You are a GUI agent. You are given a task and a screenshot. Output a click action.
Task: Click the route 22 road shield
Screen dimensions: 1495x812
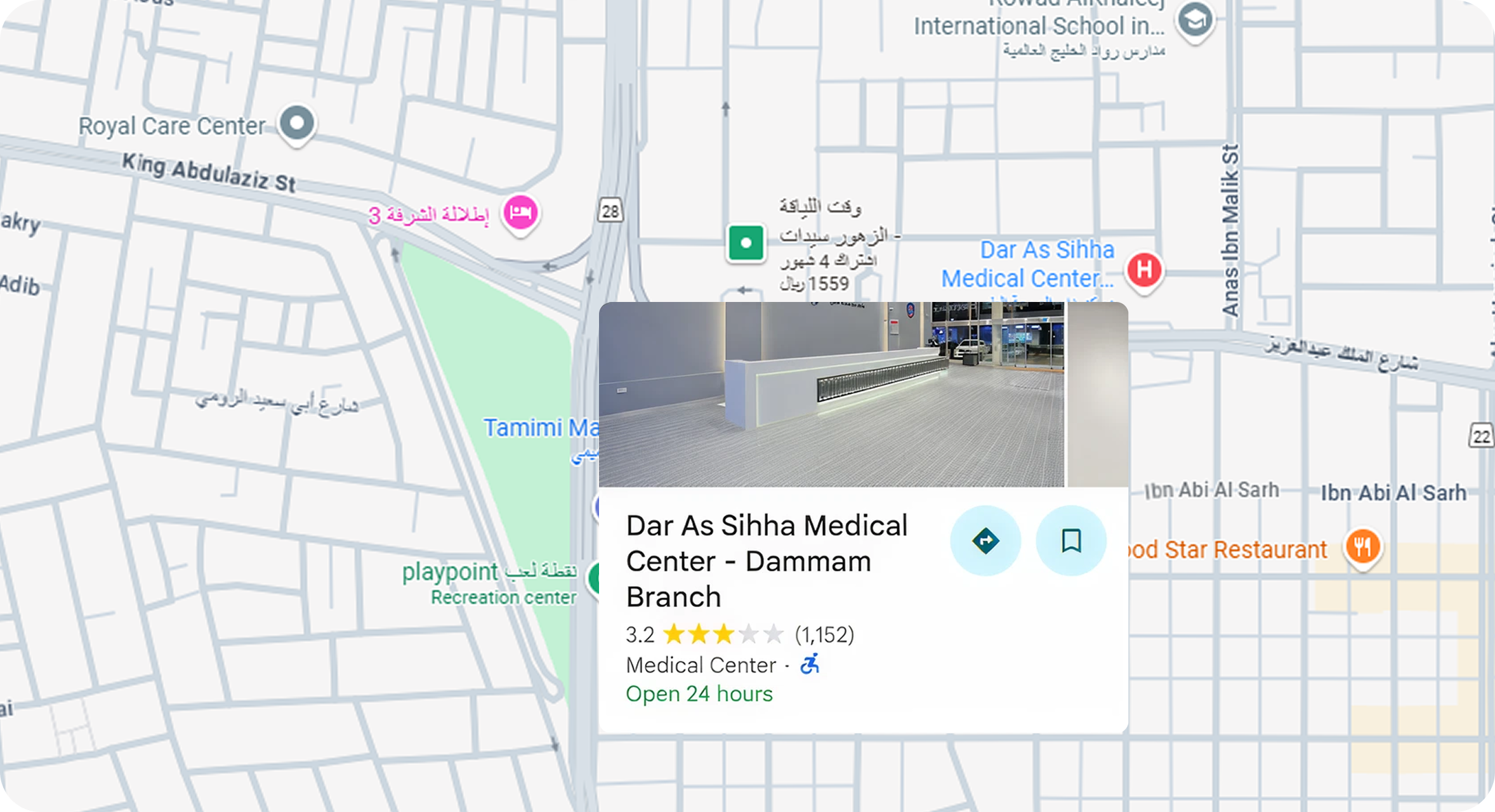click(1482, 436)
